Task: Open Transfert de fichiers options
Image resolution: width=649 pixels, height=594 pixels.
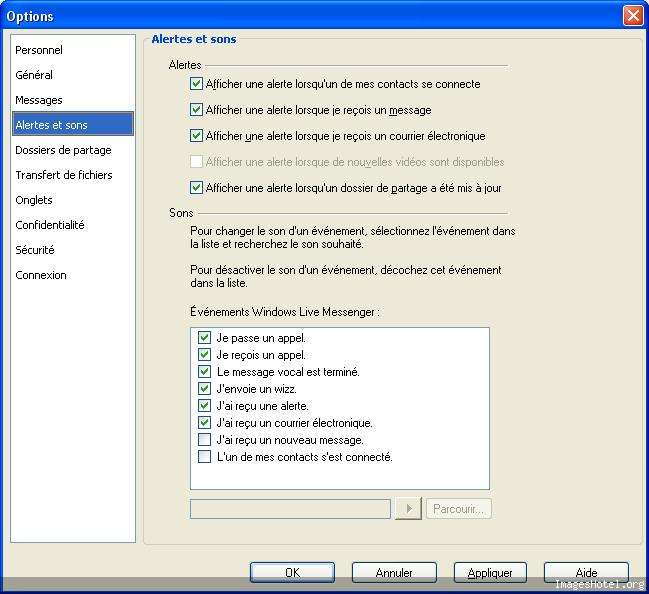Action: [x=64, y=175]
